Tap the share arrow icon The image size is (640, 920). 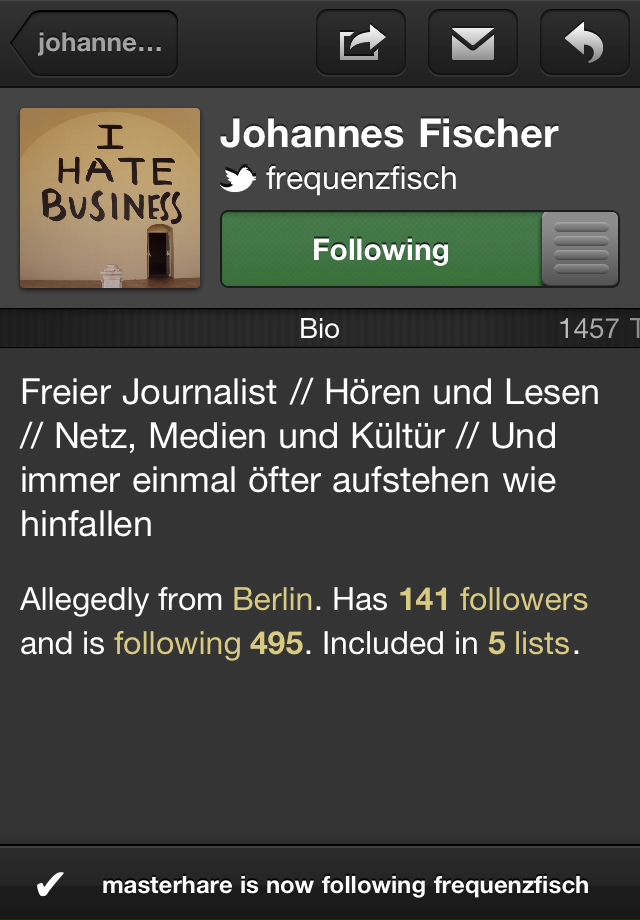click(x=361, y=43)
